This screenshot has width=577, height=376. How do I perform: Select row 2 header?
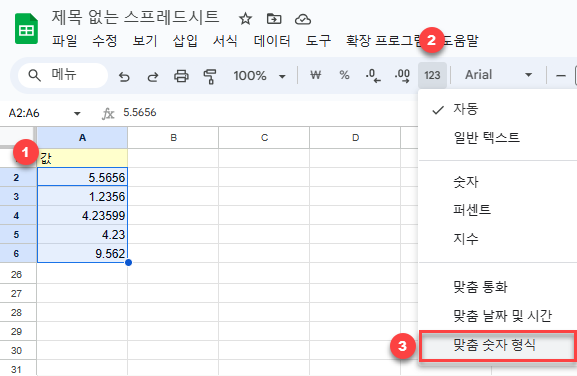point(17,177)
